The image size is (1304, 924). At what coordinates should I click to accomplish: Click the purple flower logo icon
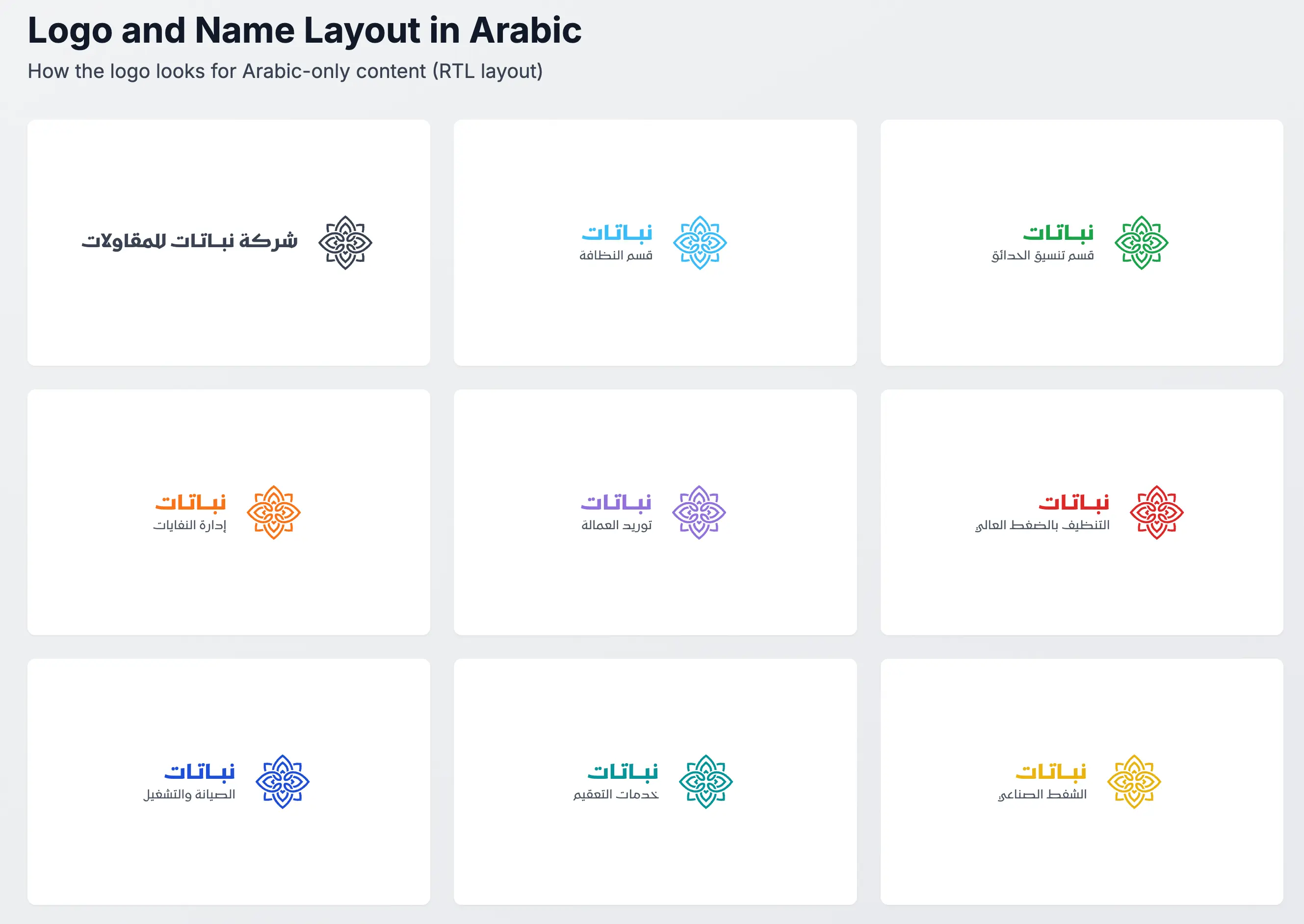[x=699, y=512]
